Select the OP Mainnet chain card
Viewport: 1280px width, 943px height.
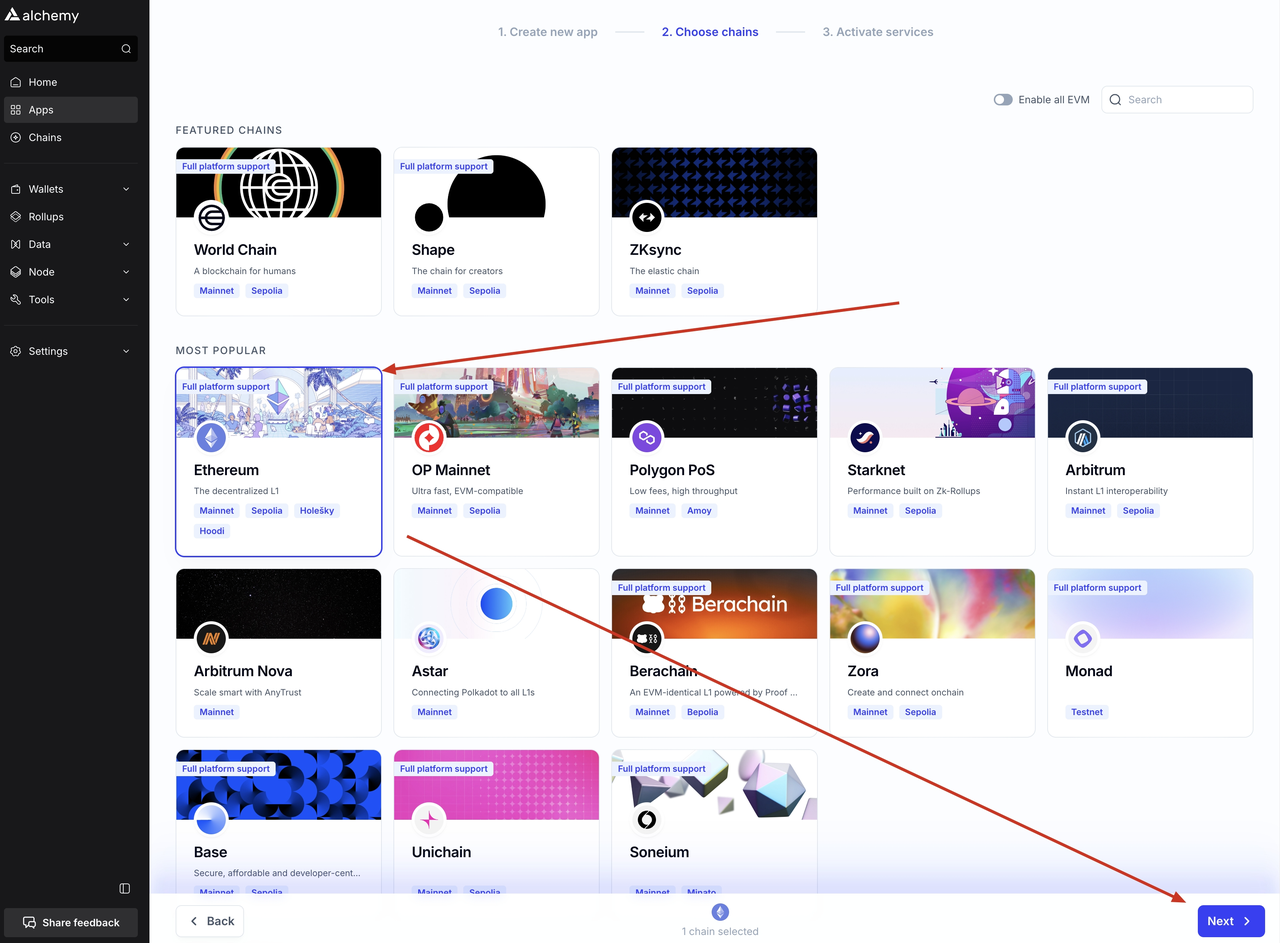coord(496,470)
